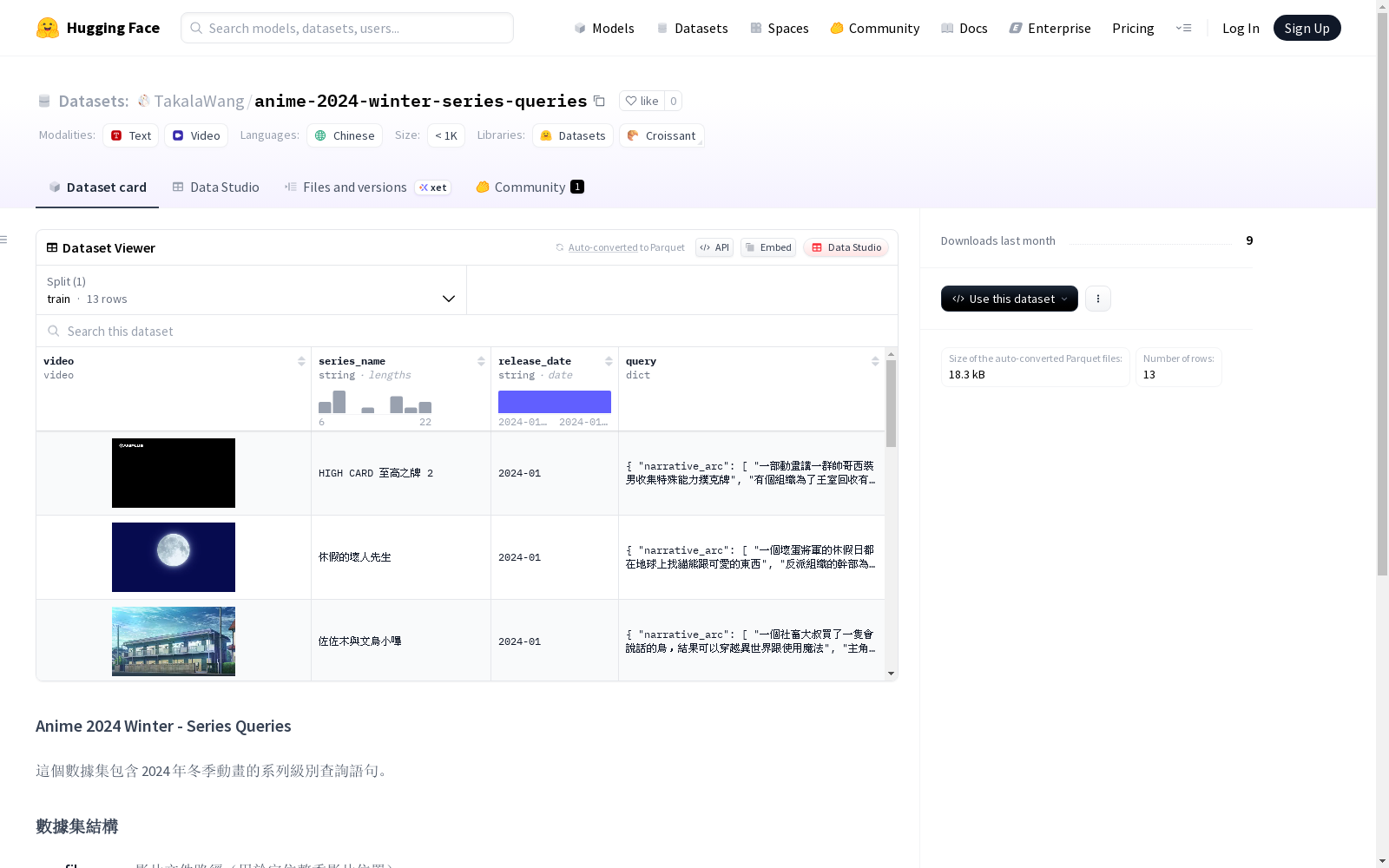Go to Pricing

1133,28
